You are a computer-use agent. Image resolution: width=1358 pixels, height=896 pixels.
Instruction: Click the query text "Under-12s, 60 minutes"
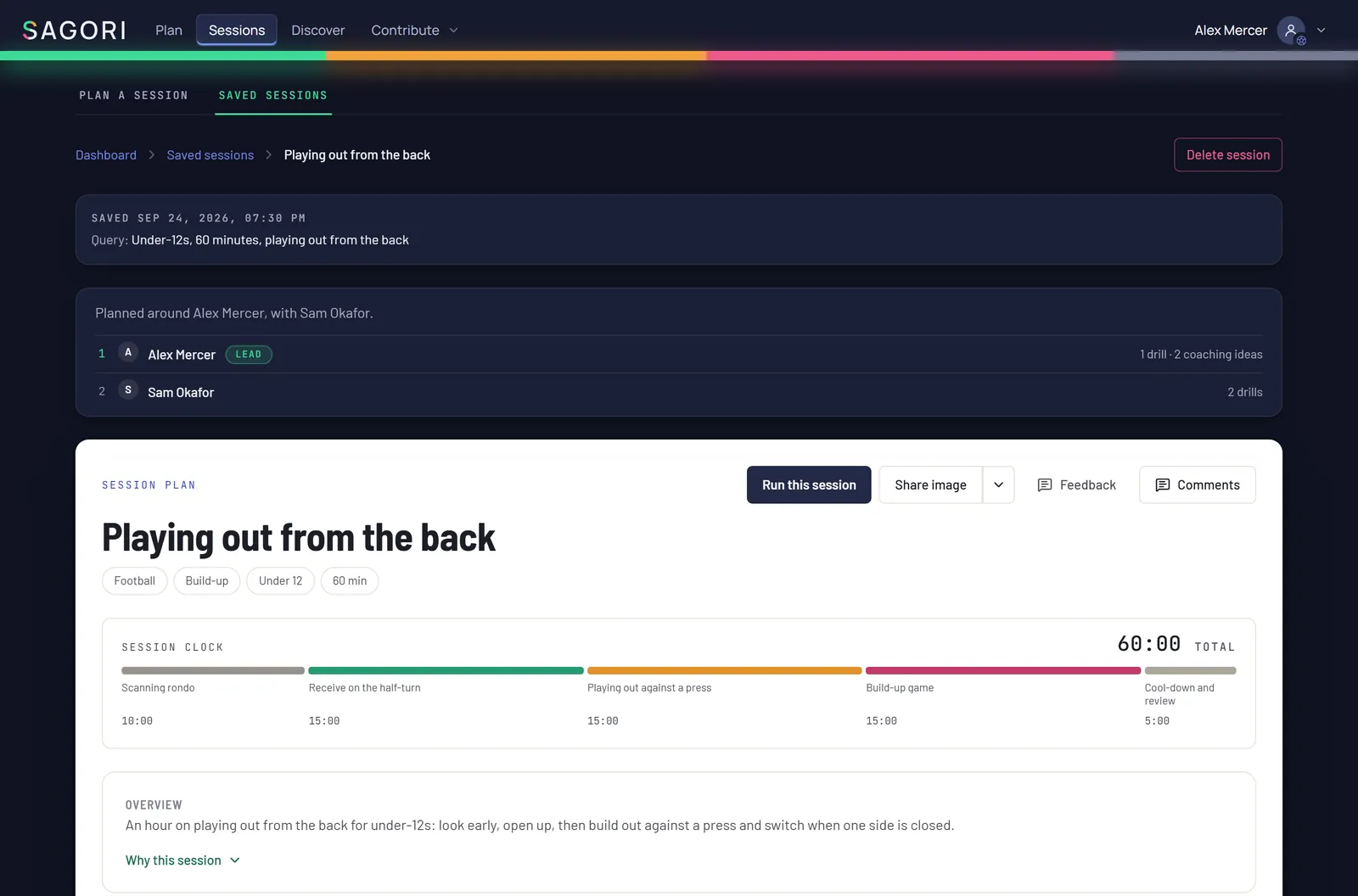click(195, 240)
